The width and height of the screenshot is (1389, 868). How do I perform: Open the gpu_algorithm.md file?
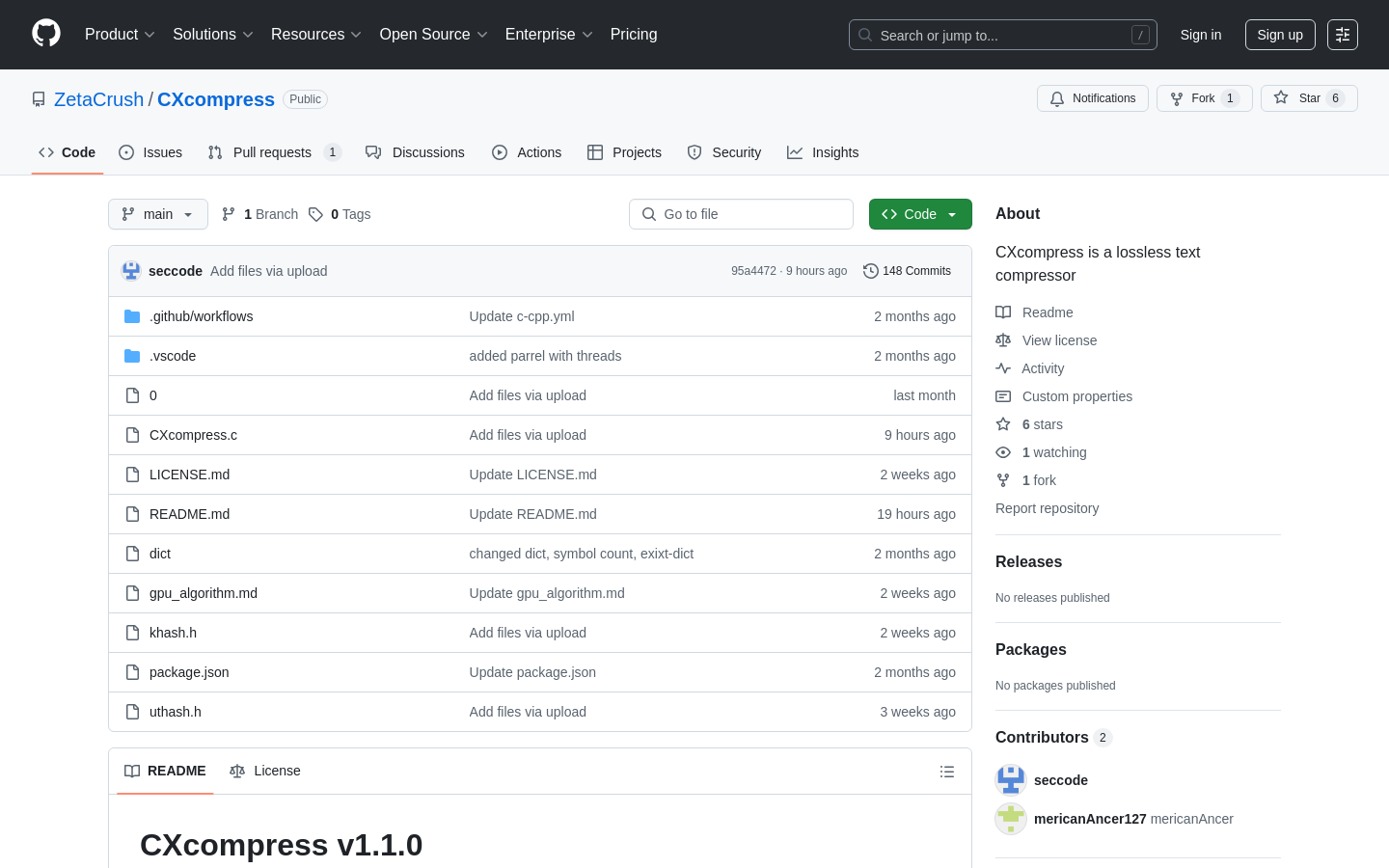[204, 593]
